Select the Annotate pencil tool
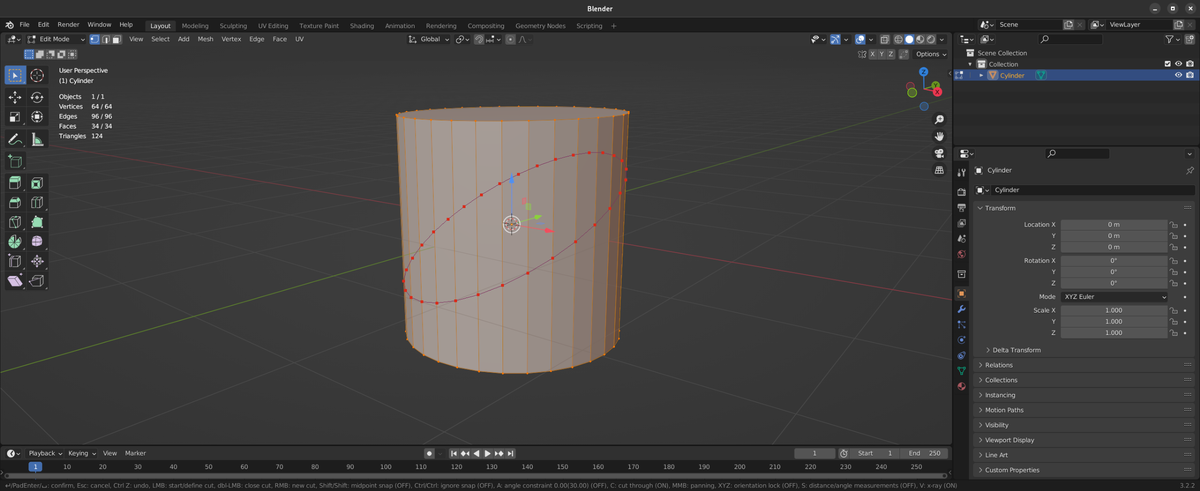Screen dimensions: 1200x491 click(15, 139)
